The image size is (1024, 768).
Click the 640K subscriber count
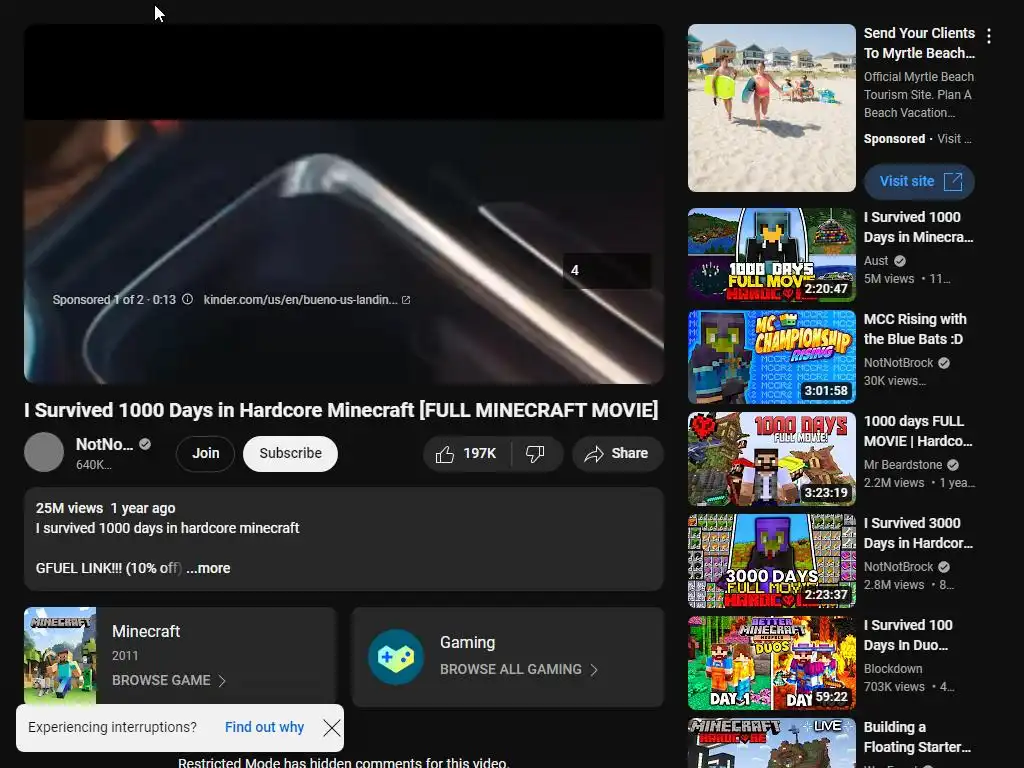pyautogui.click(x=93, y=465)
